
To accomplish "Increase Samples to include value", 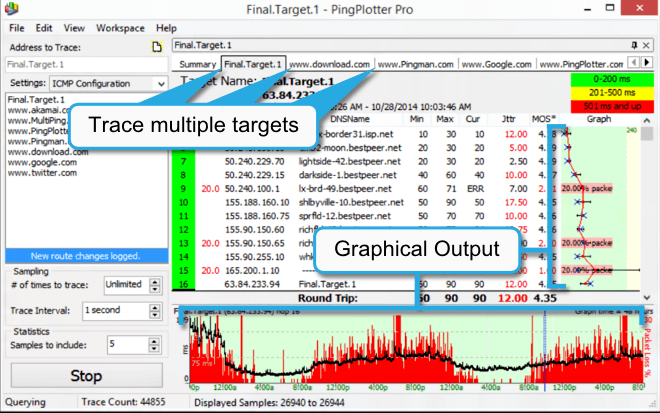I will click(x=154, y=341).
